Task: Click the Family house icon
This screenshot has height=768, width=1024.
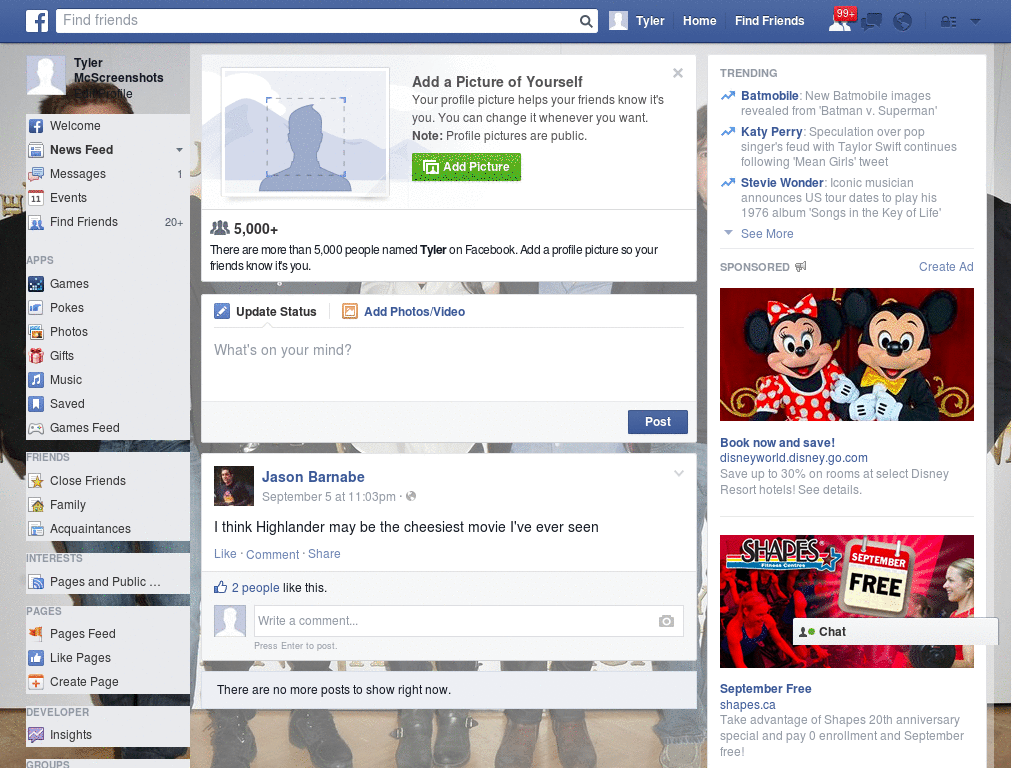Action: [x=36, y=505]
